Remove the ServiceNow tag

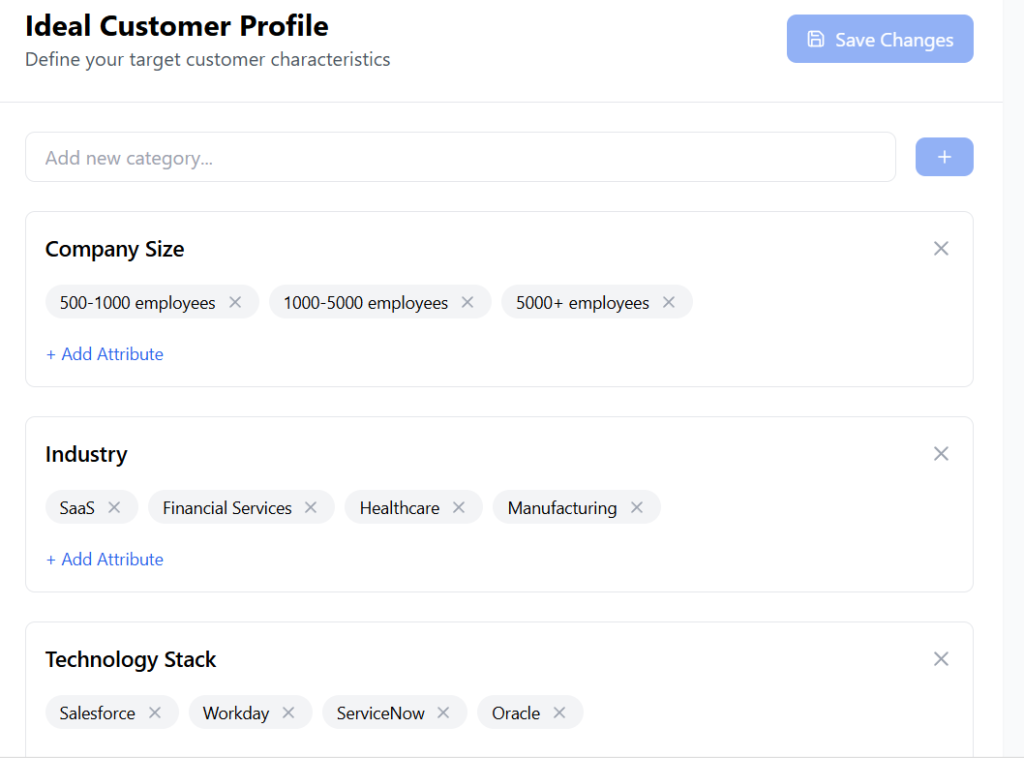pos(444,712)
